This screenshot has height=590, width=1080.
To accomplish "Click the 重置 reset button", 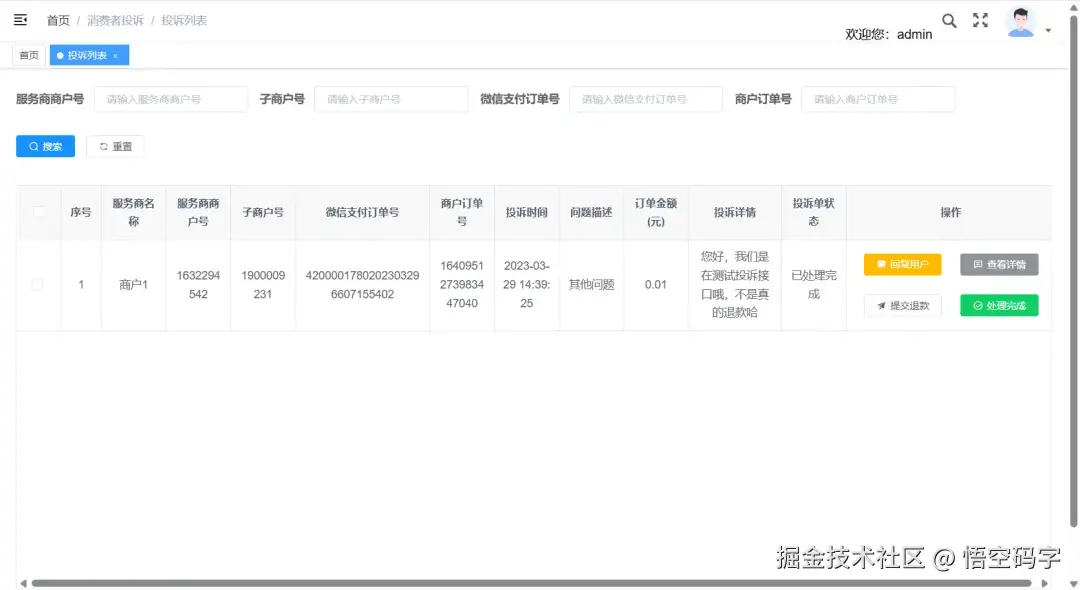I will pos(115,145).
